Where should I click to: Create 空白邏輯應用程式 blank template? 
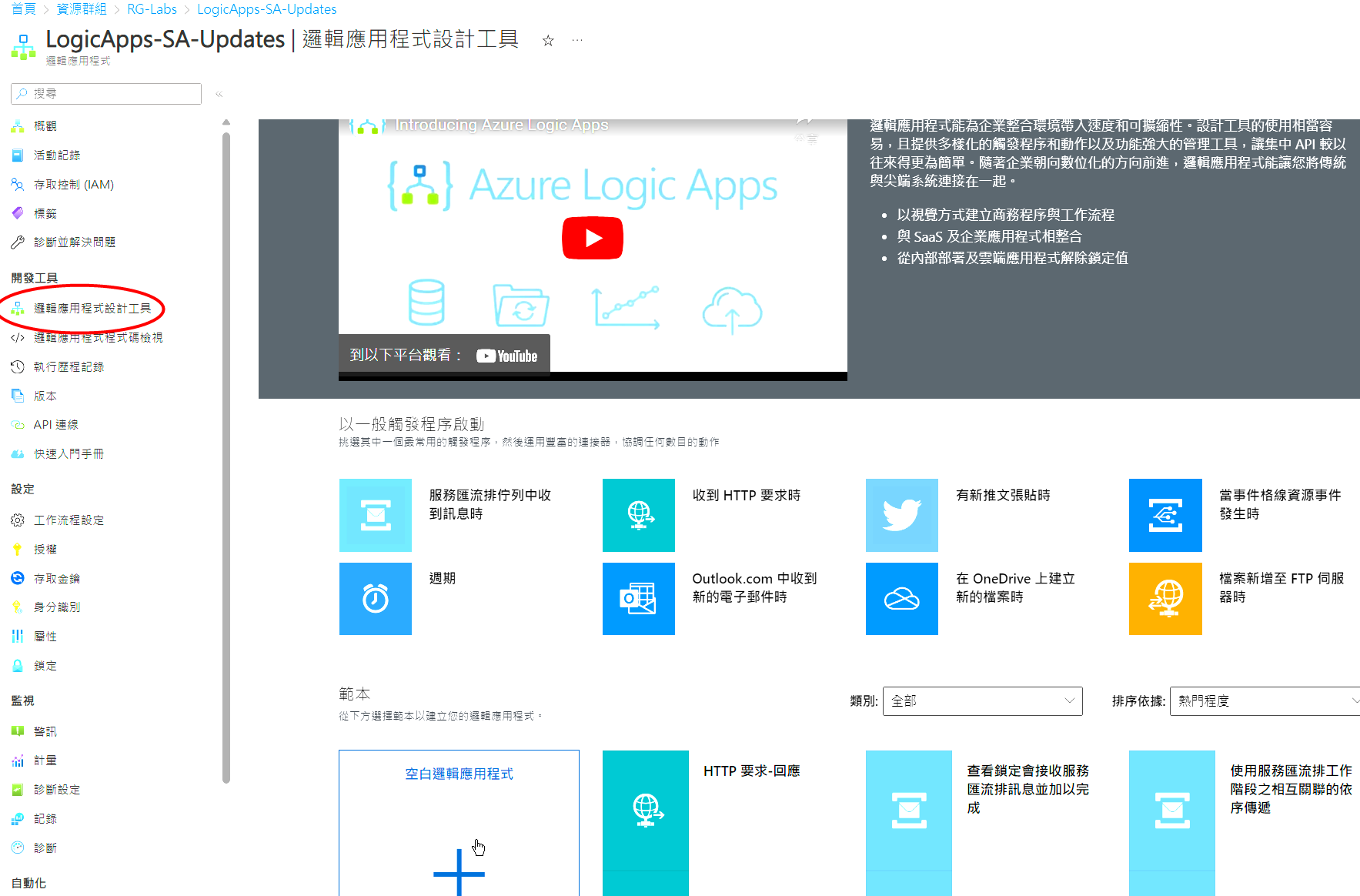[x=459, y=823]
